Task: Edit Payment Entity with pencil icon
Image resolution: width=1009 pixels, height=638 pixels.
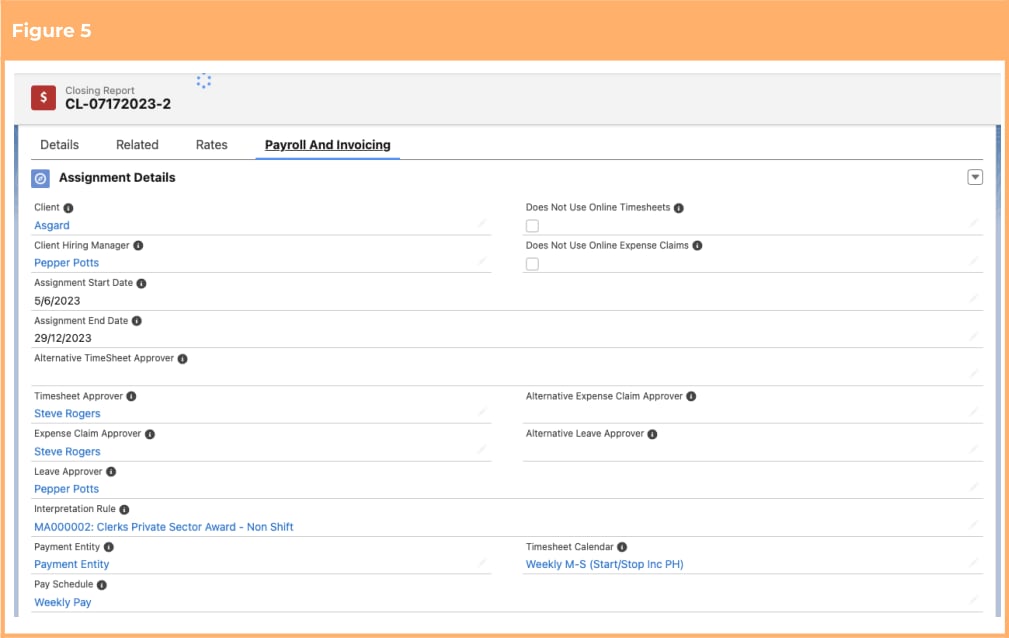Action: click(x=482, y=562)
